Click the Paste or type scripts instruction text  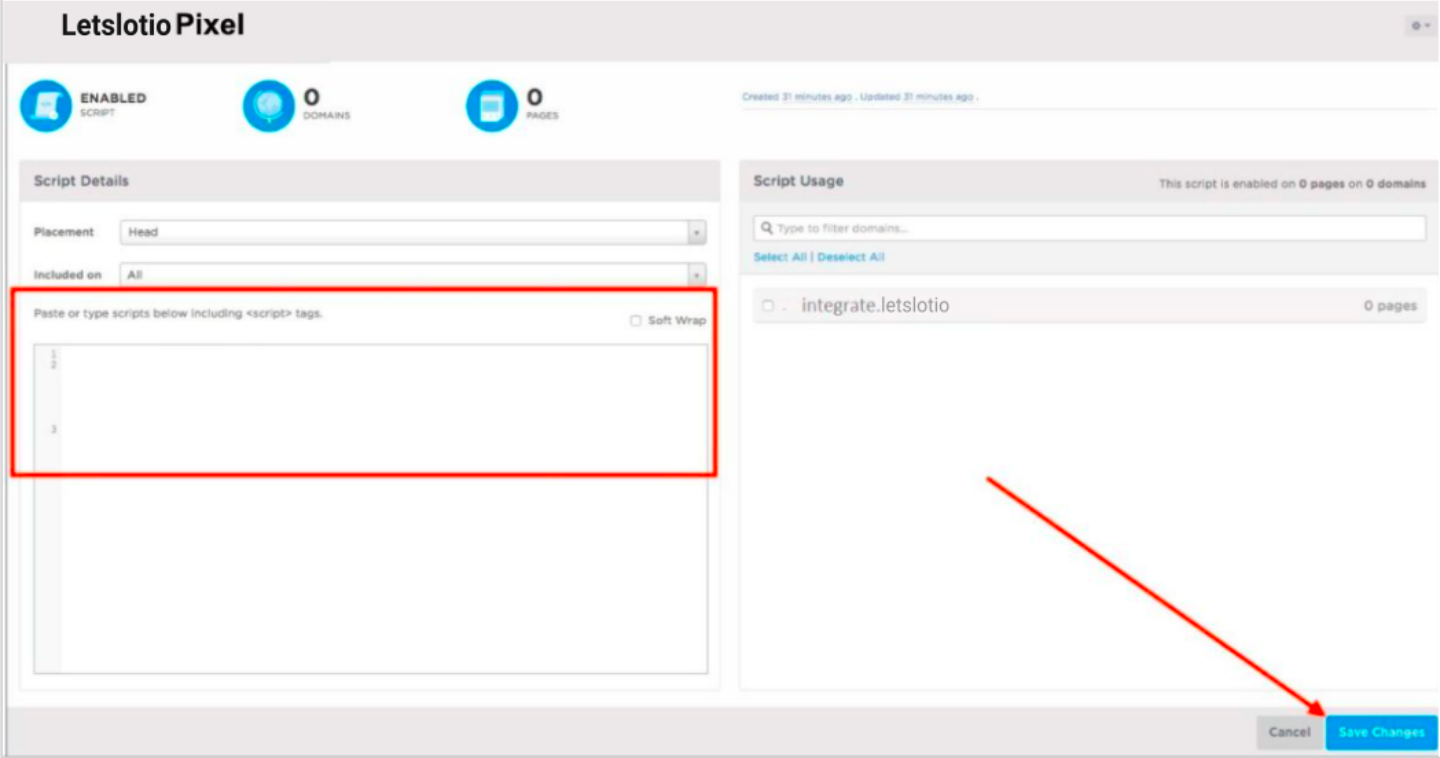(x=178, y=313)
